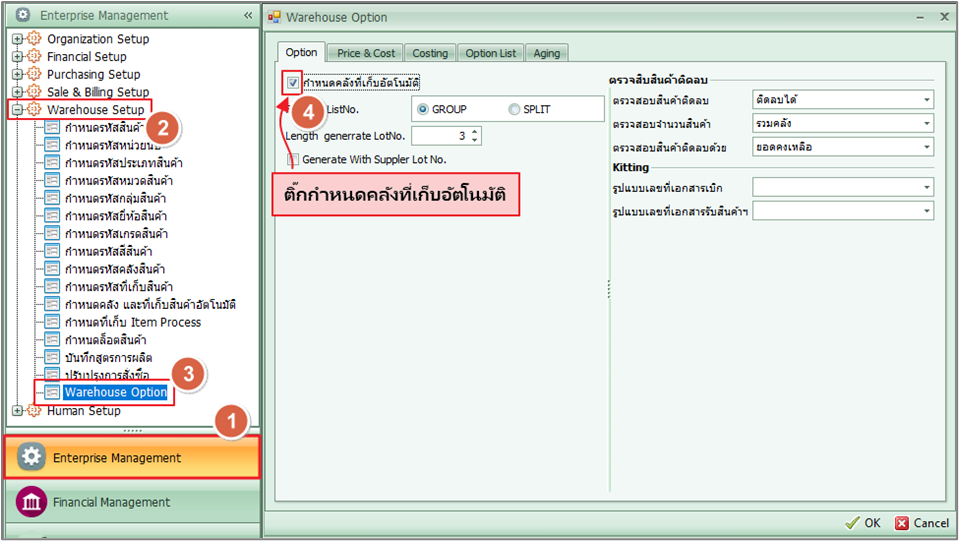
Task: Select the SPLIT radio button
Action: pyautogui.click(x=514, y=109)
